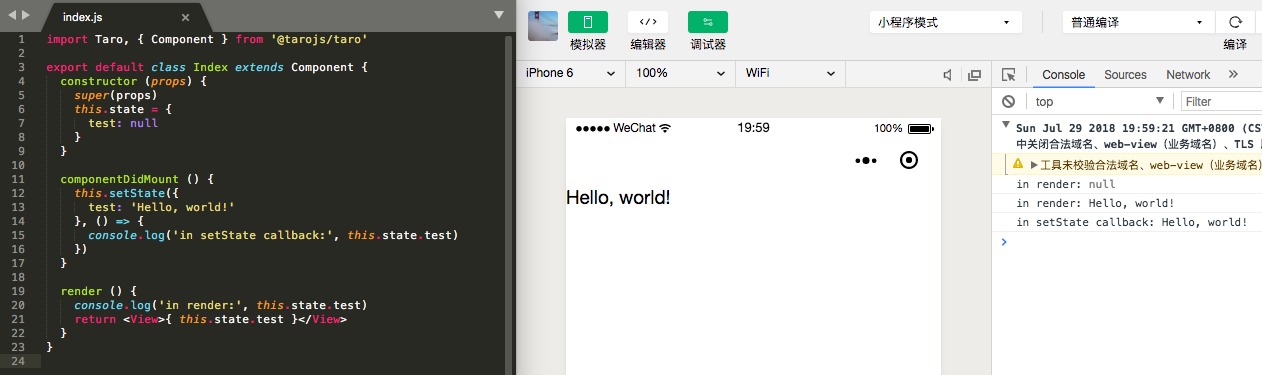Click the console prompt arrow
This screenshot has height=375, width=1262.
click(1004, 241)
